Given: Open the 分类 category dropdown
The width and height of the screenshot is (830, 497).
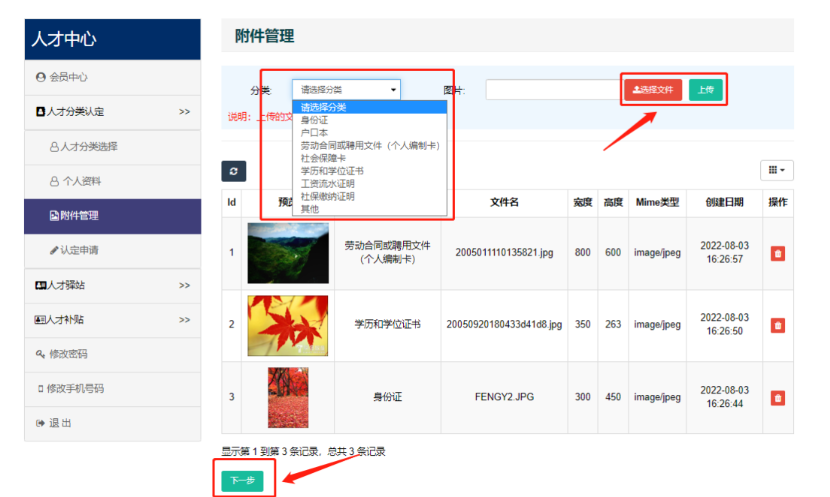Looking at the screenshot, I should pyautogui.click(x=346, y=89).
